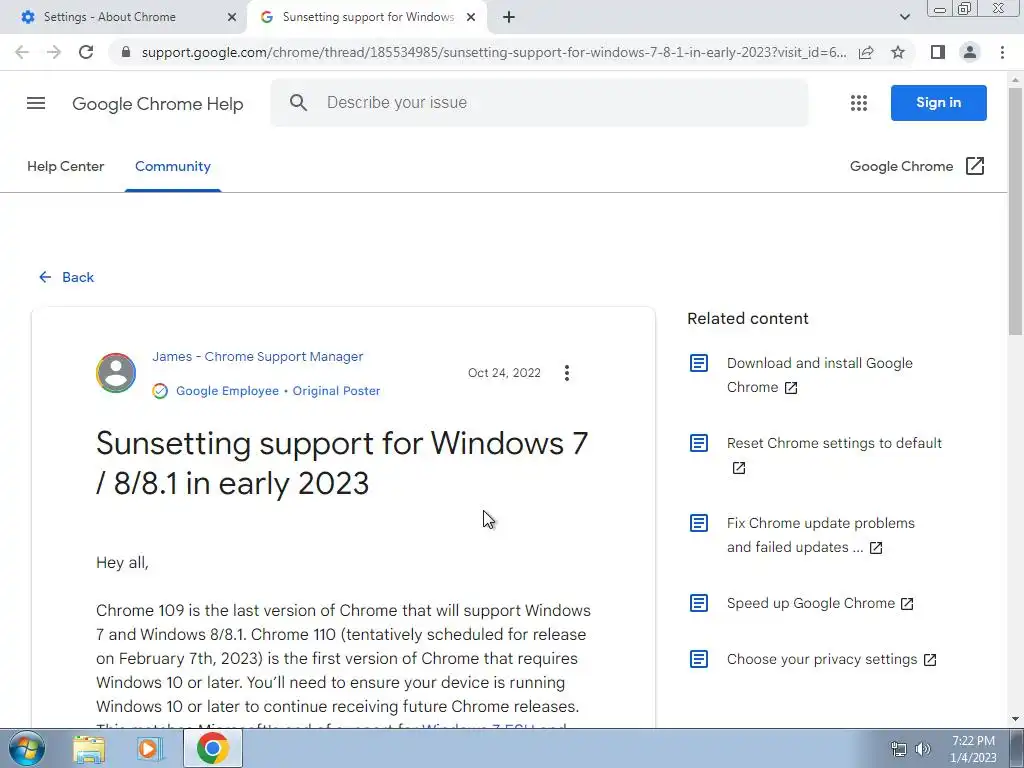Open the post's three-dot more options

pos(567,373)
